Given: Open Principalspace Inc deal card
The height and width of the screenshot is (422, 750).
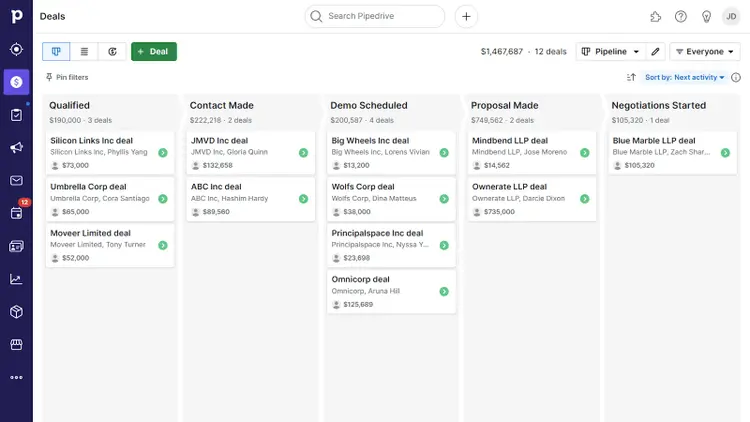Looking at the screenshot, I should click(x=391, y=245).
